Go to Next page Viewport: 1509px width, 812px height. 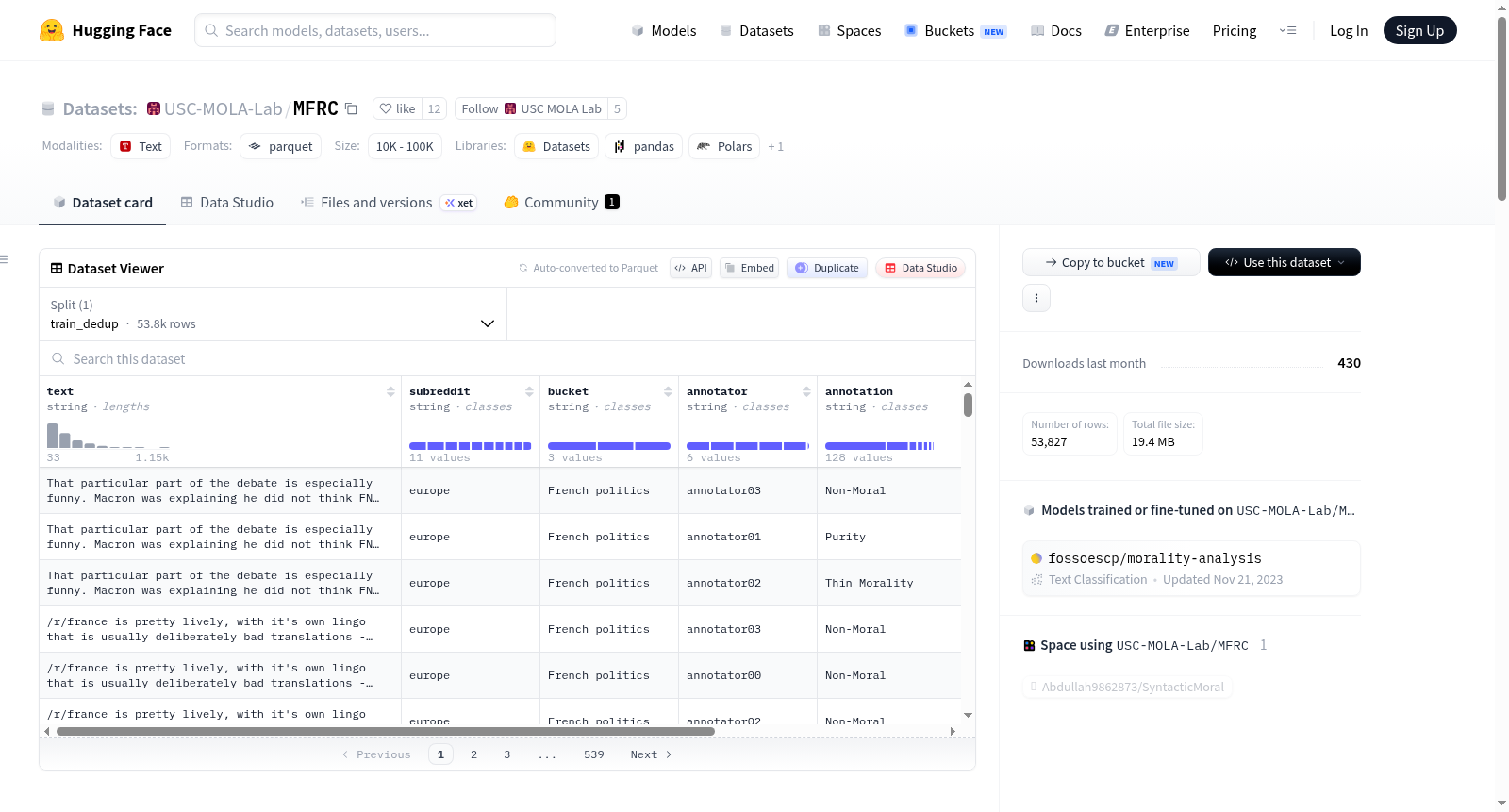pos(651,754)
